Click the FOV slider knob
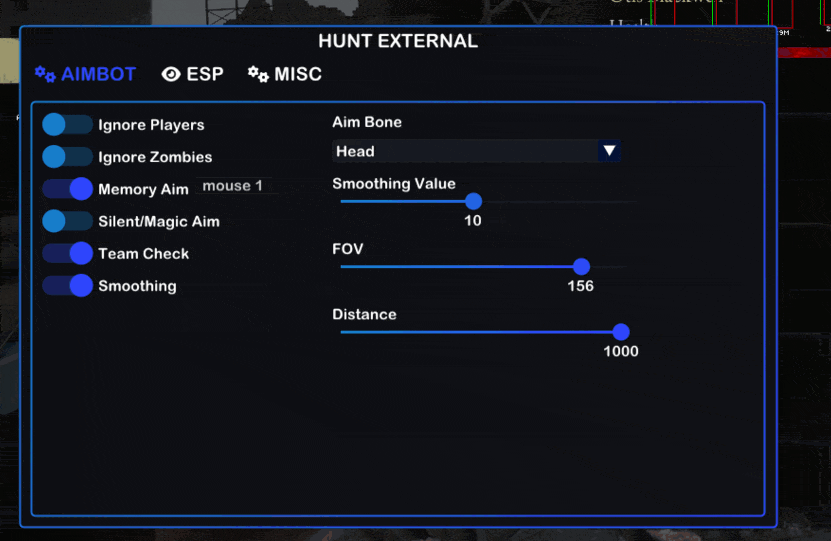The height and width of the screenshot is (541, 831). (x=581, y=266)
